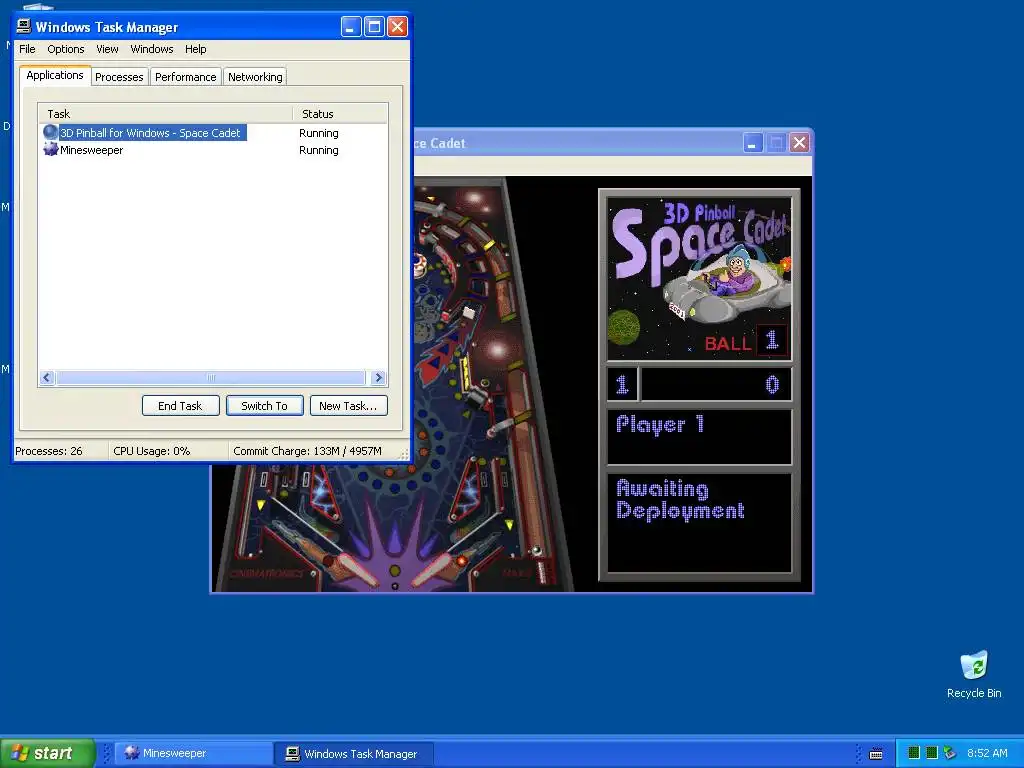Click the horizontal scrollbar thumb in task list

210,377
